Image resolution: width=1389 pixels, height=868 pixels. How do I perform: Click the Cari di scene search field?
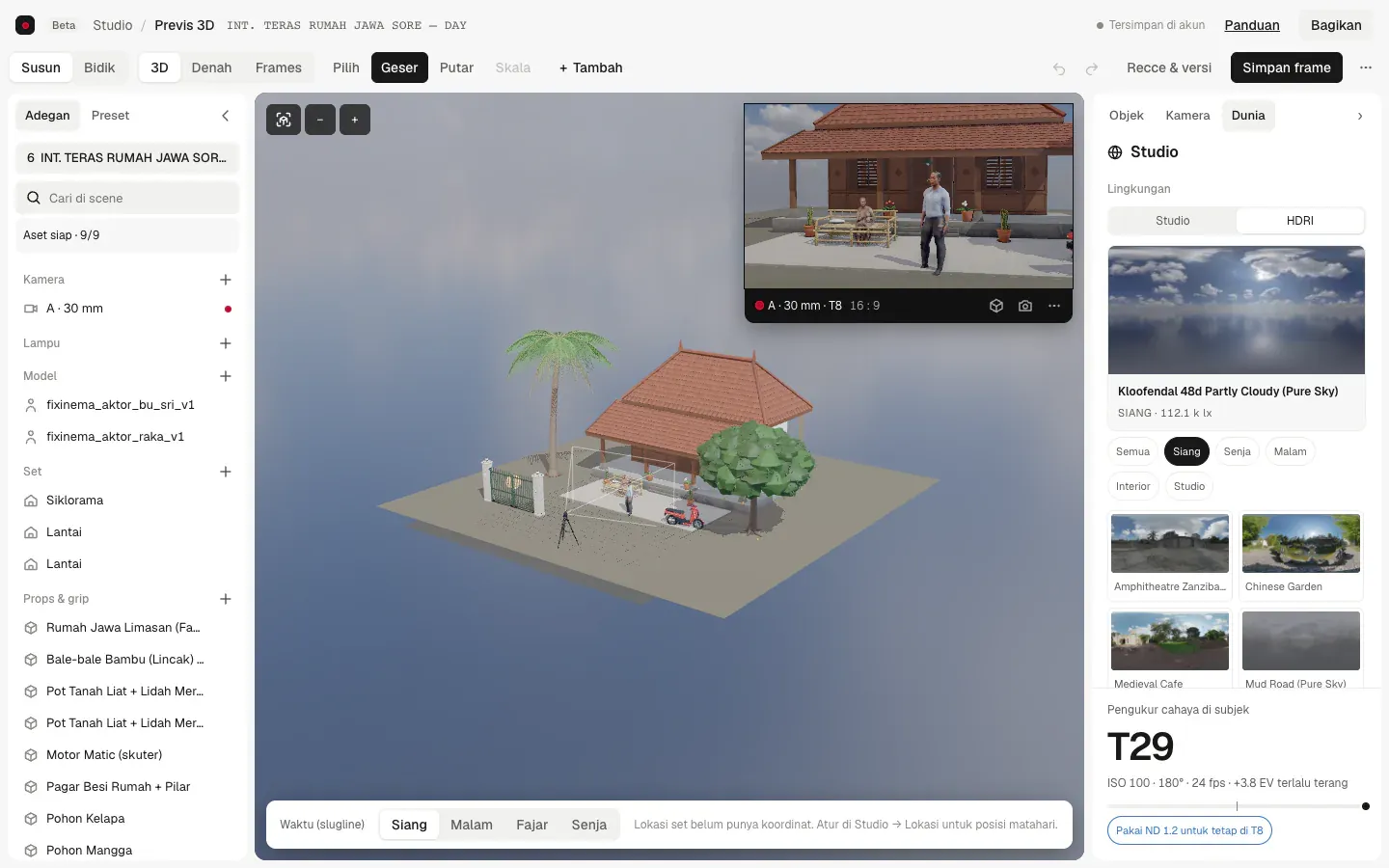[x=127, y=198]
